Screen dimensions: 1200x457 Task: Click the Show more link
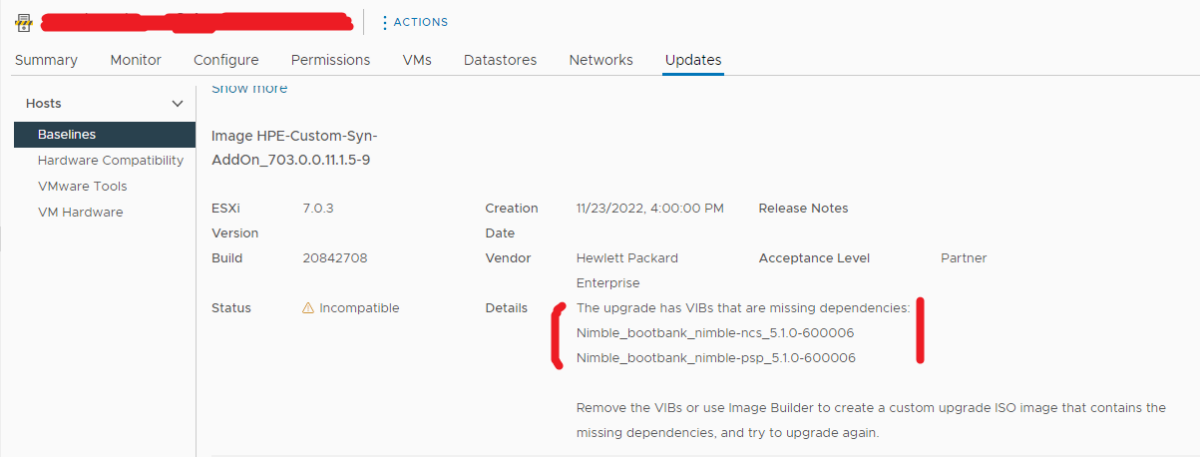[249, 89]
